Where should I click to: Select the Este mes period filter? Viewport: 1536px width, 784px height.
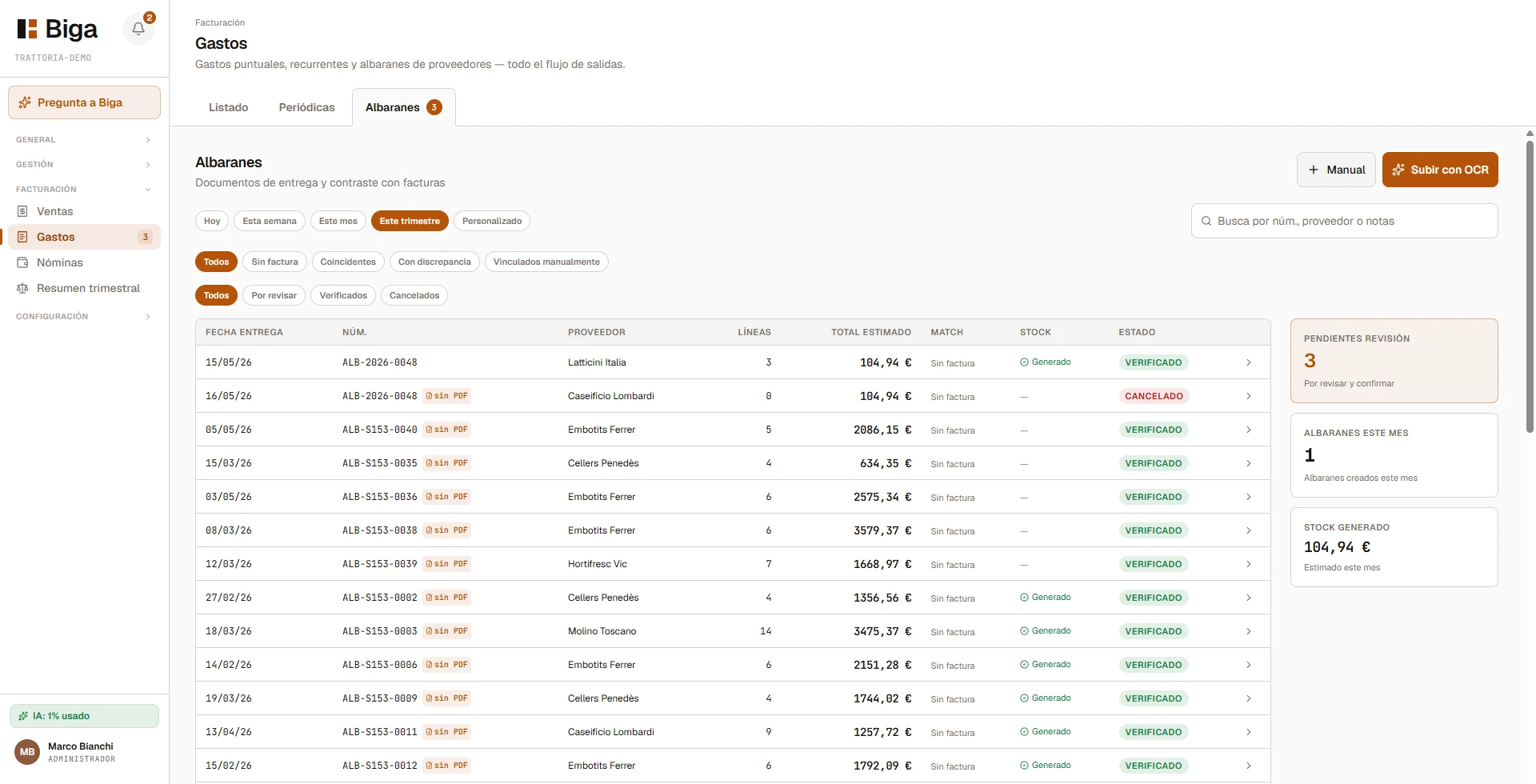[338, 221]
